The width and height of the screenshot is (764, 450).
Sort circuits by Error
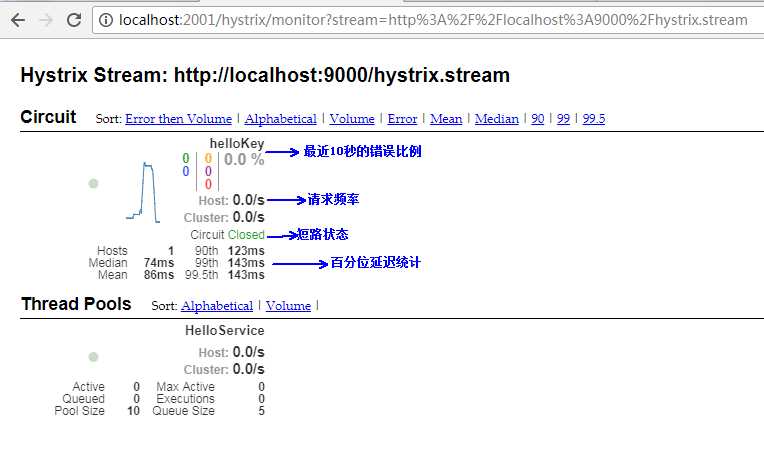pos(402,119)
